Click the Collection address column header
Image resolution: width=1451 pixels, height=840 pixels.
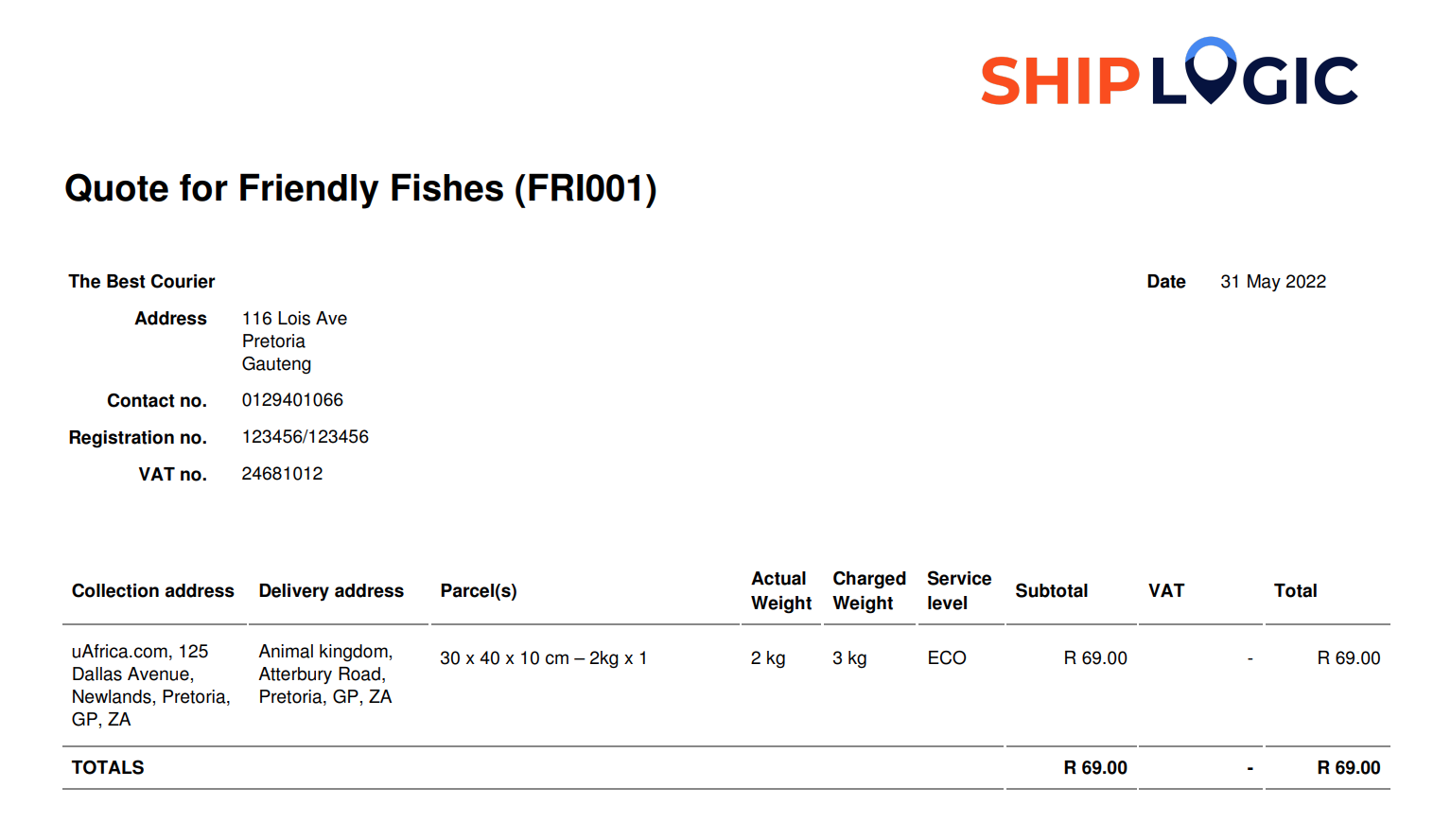point(153,590)
